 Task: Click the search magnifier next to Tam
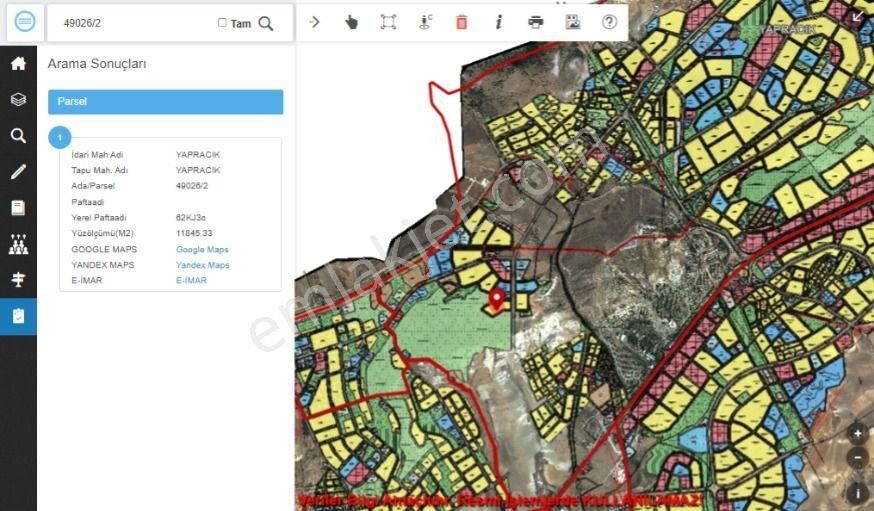(x=266, y=23)
